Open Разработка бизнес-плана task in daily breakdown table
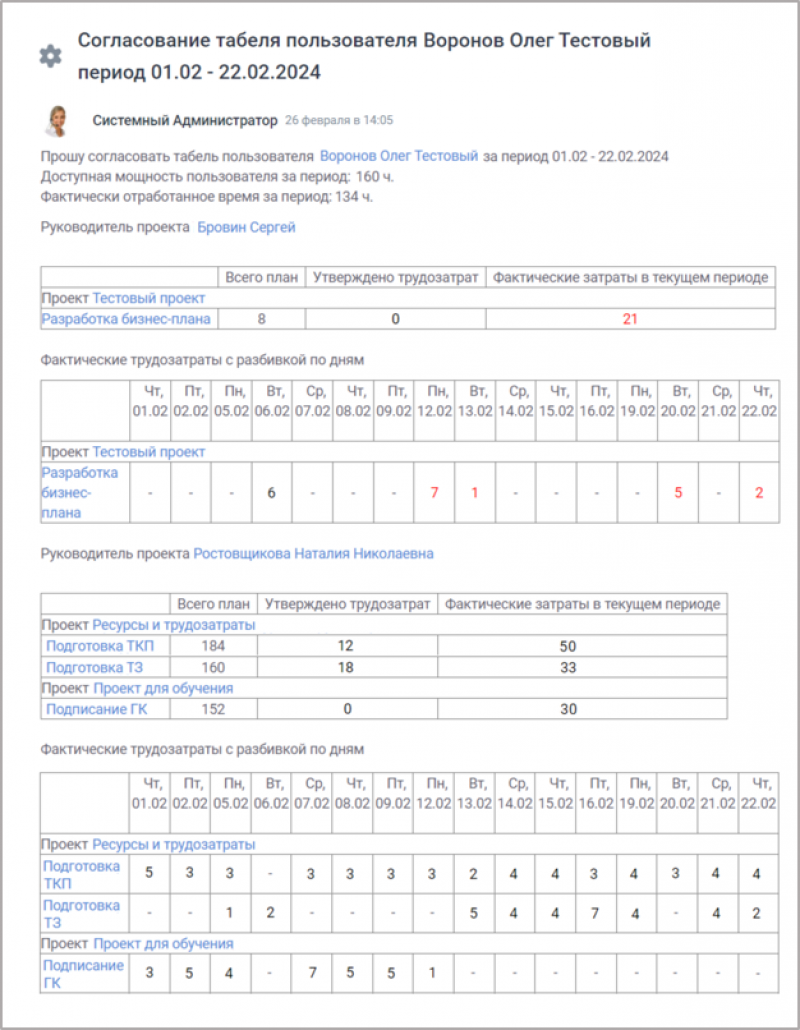 [79, 492]
